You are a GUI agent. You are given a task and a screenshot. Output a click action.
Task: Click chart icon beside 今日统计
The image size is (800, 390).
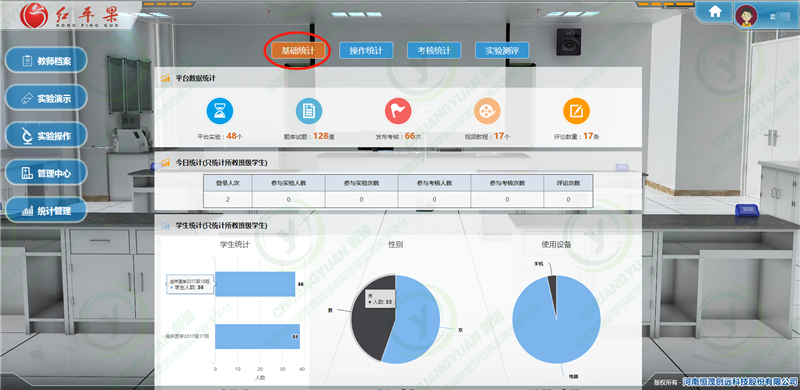pos(165,163)
